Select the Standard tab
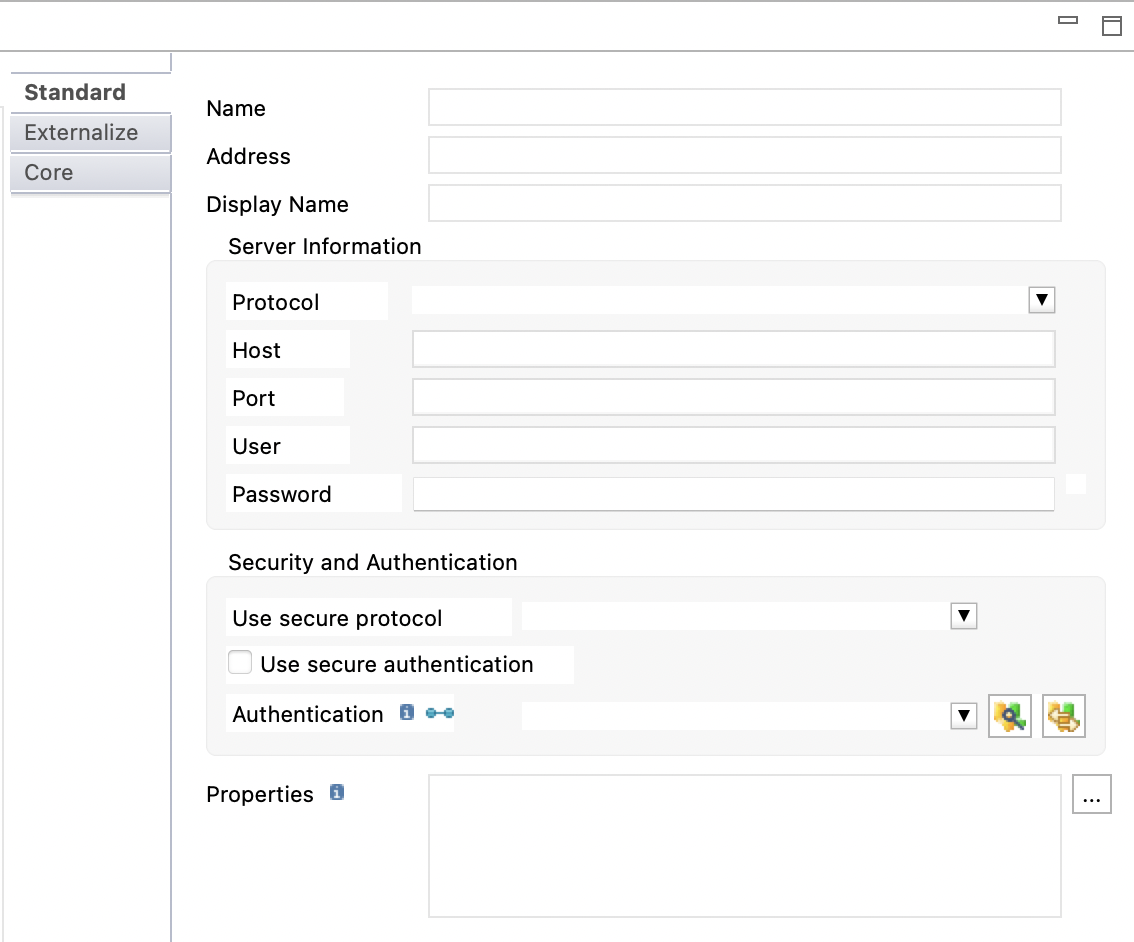 (74, 92)
